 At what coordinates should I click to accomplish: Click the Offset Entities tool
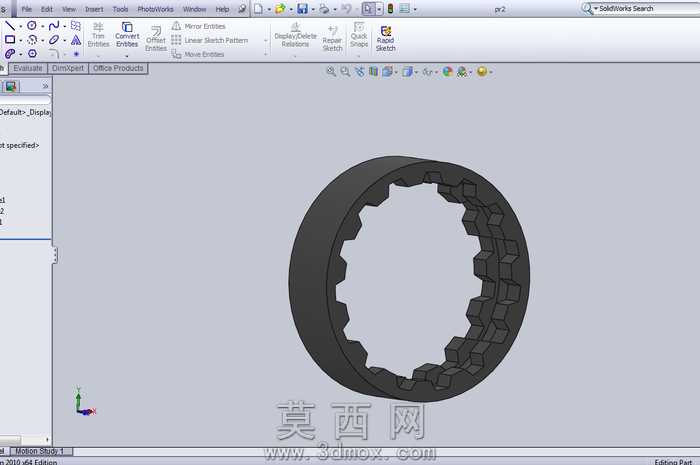156,38
